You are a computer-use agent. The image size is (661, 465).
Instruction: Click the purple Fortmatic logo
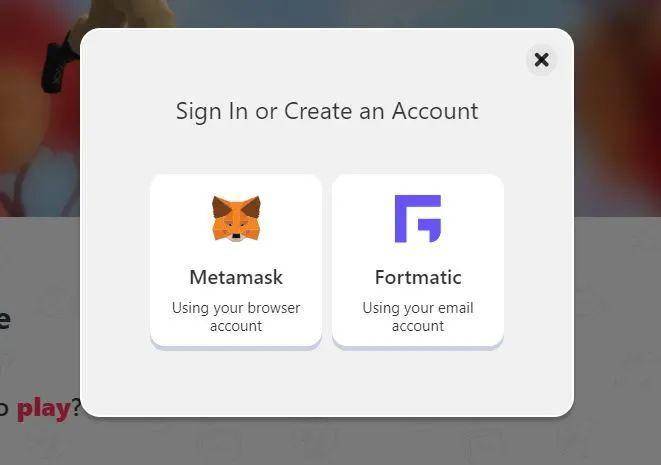pos(417,218)
